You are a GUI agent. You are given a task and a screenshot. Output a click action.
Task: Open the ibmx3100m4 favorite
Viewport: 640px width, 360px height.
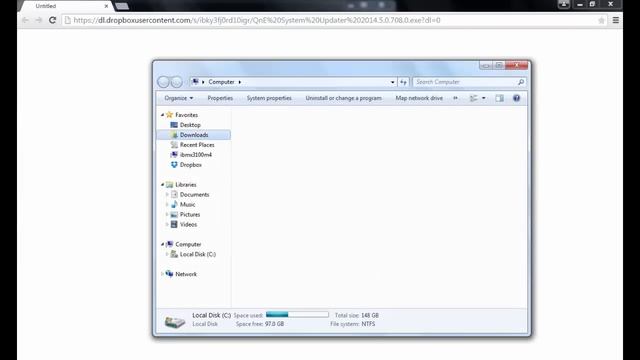(x=196, y=155)
